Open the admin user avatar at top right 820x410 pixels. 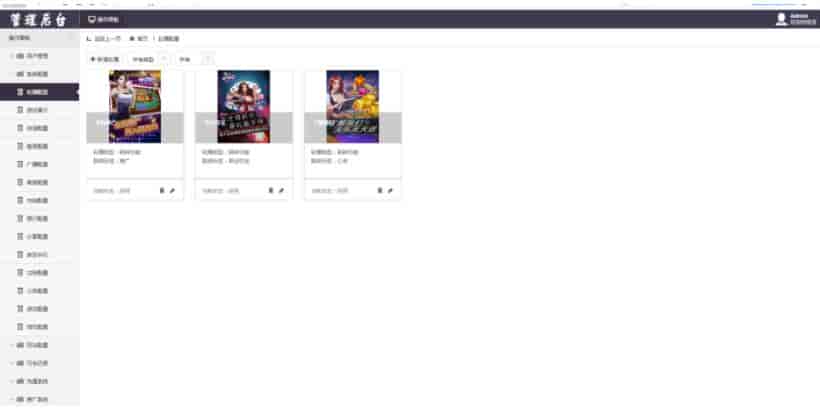click(x=781, y=19)
